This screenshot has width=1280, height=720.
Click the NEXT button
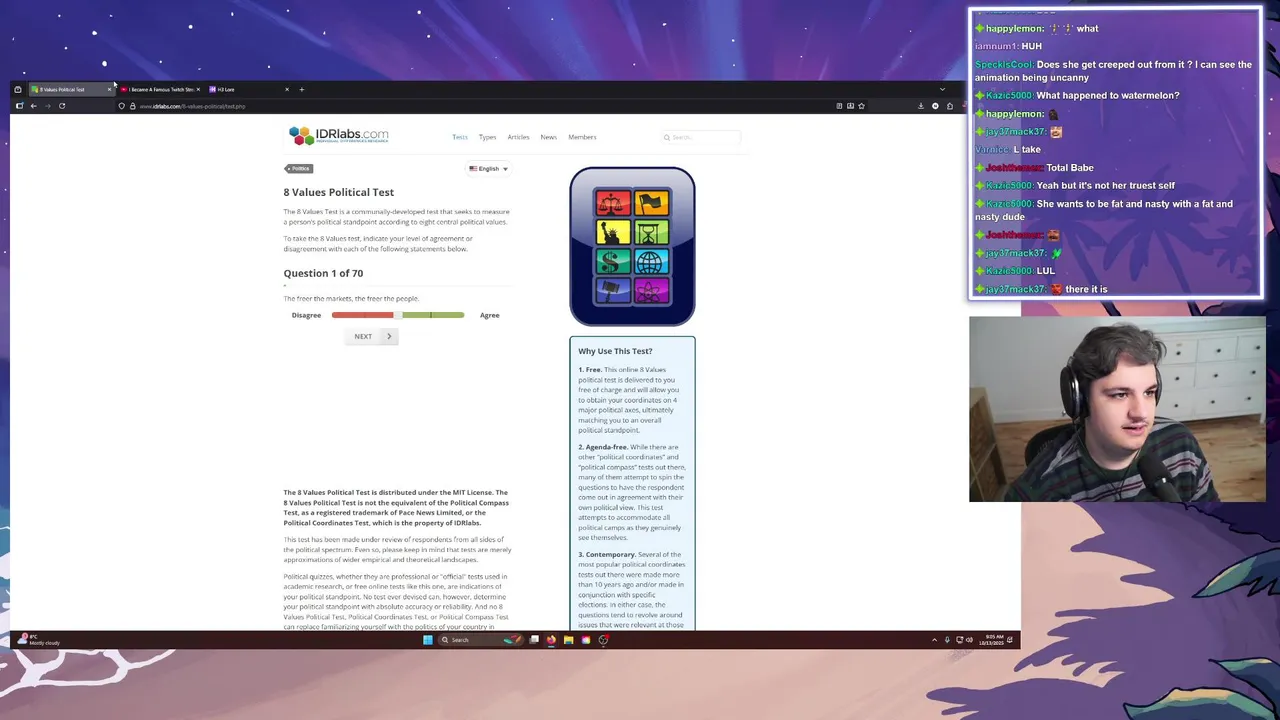[x=372, y=336]
